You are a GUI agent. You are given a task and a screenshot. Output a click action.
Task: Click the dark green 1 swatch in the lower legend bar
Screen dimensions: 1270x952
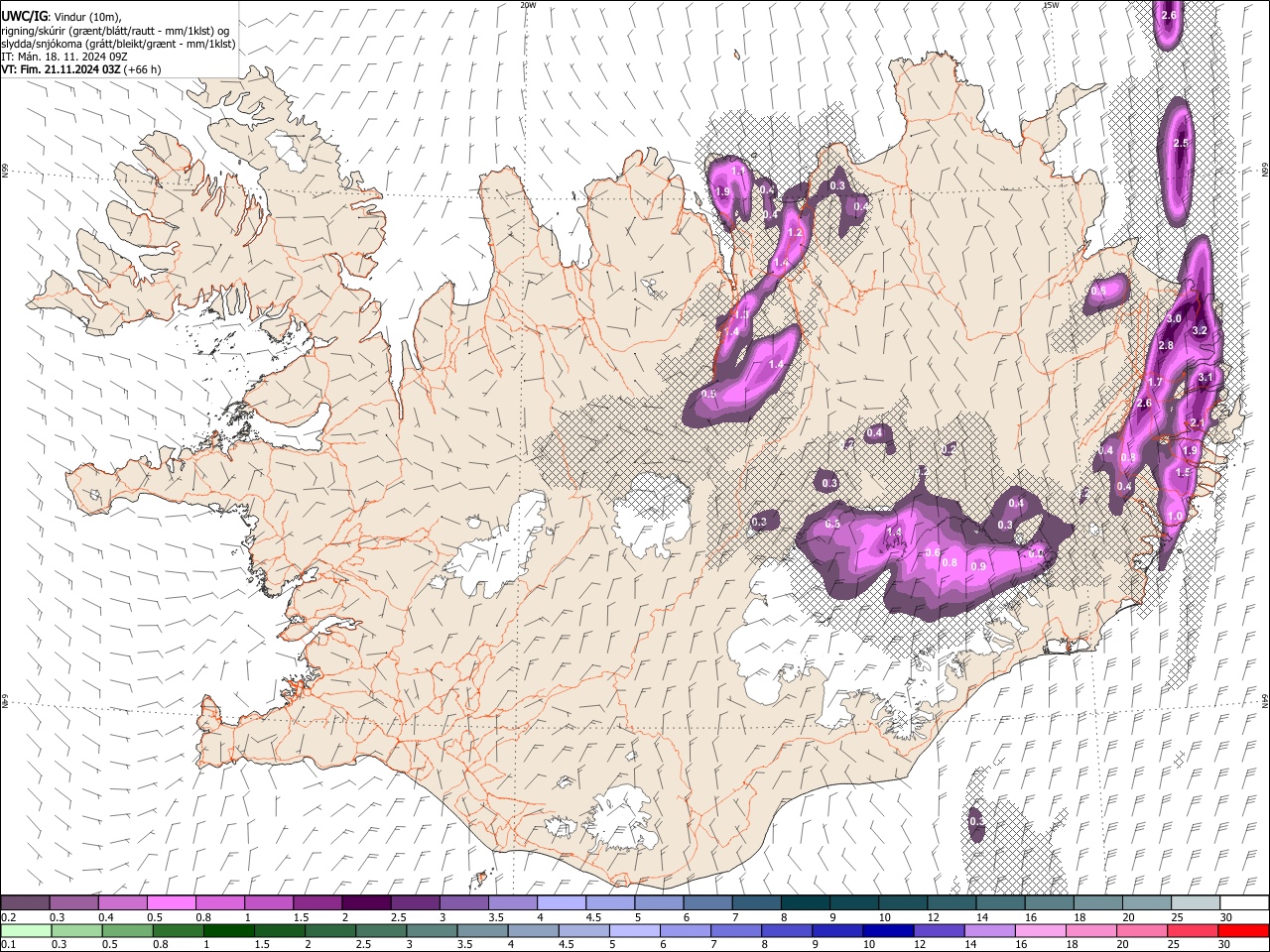point(229,930)
